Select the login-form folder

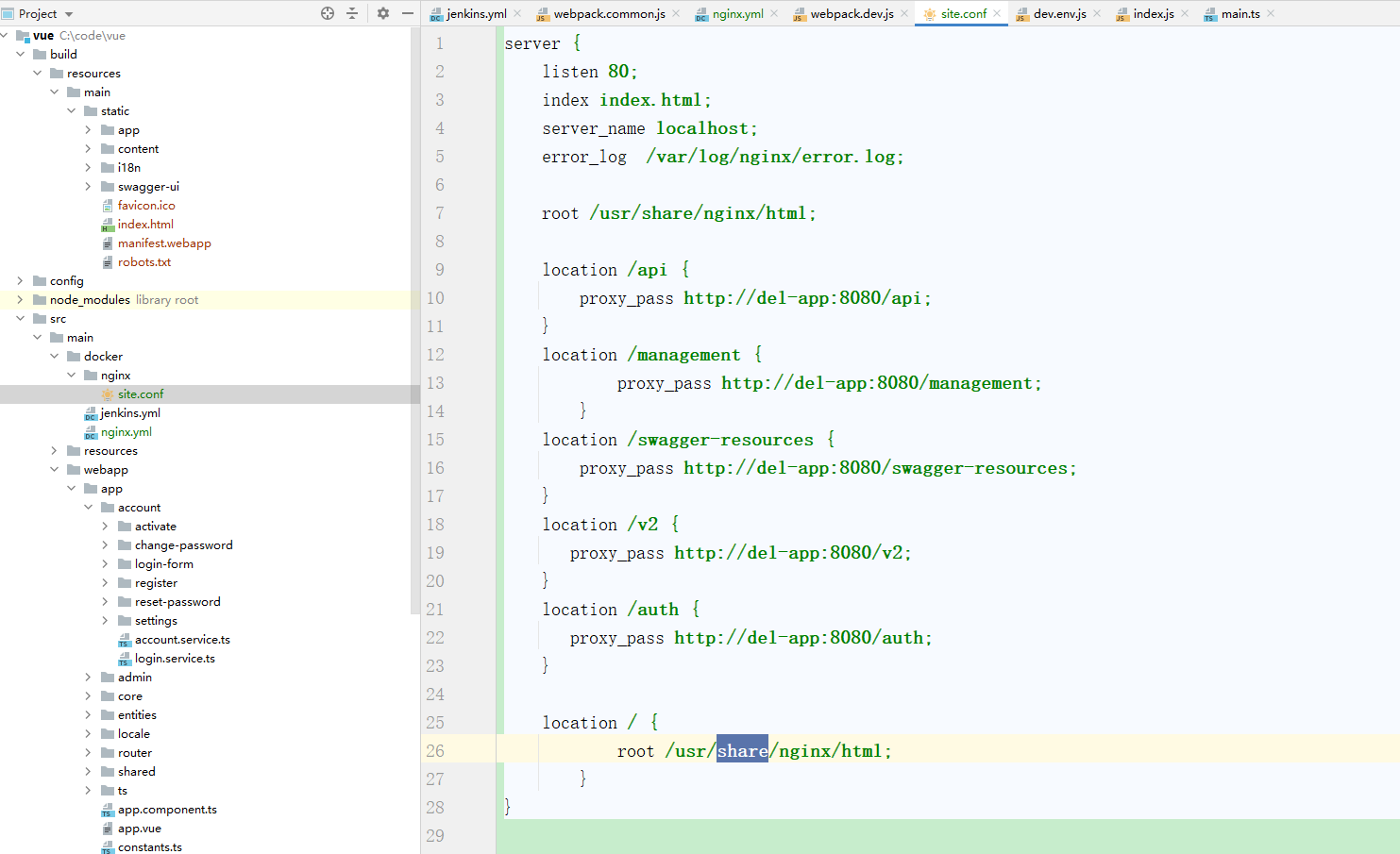point(163,563)
